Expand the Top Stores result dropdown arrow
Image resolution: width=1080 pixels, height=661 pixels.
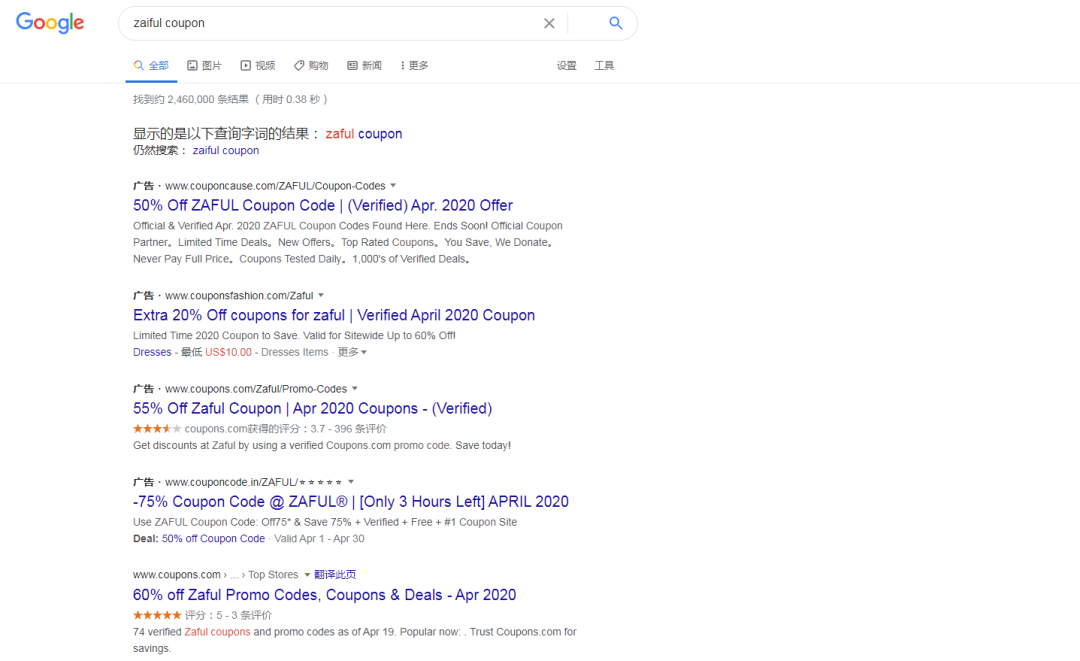pos(307,575)
